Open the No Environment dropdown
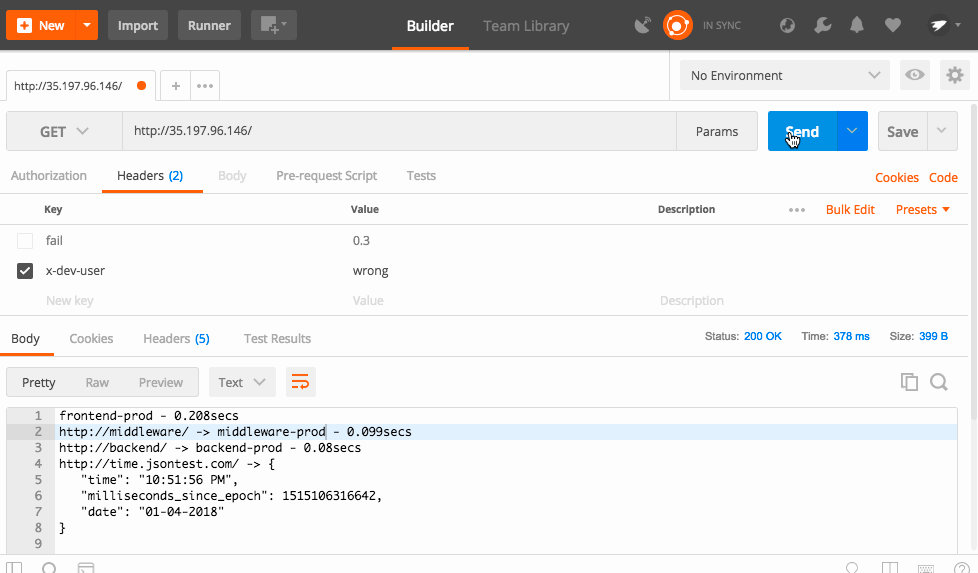 [785, 75]
